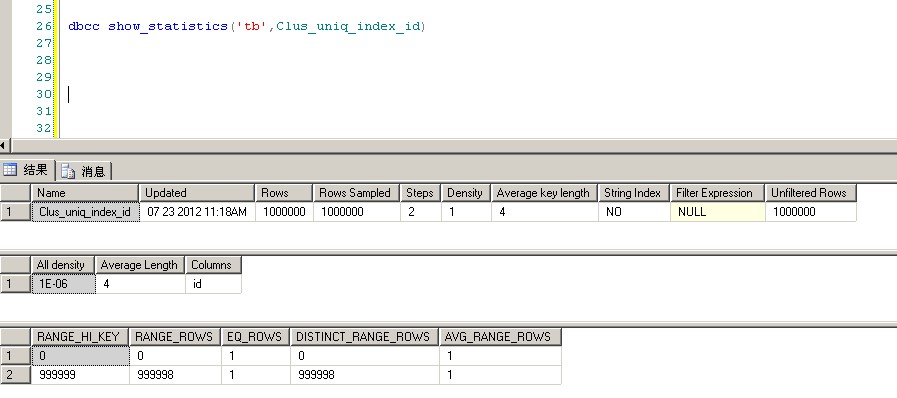Screen dimensions: 897x398
Task: Select the Columns header in density grid
Action: coord(213,265)
